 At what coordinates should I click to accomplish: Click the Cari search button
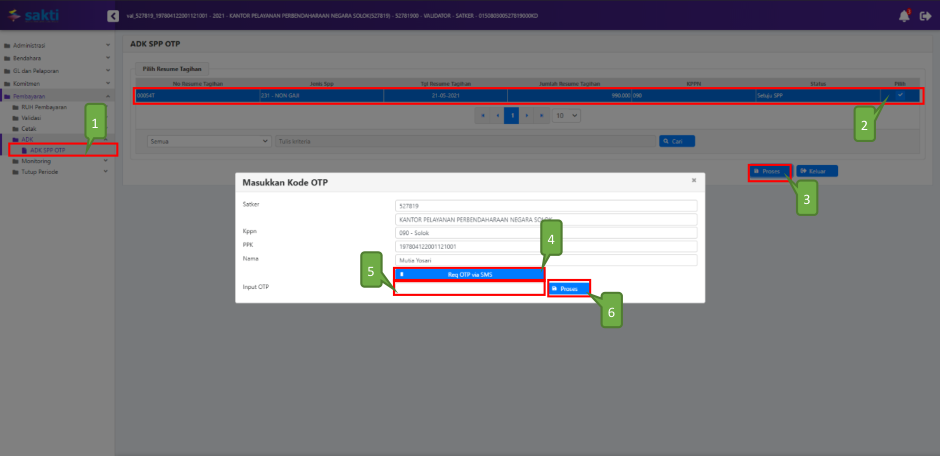pyautogui.click(x=677, y=142)
